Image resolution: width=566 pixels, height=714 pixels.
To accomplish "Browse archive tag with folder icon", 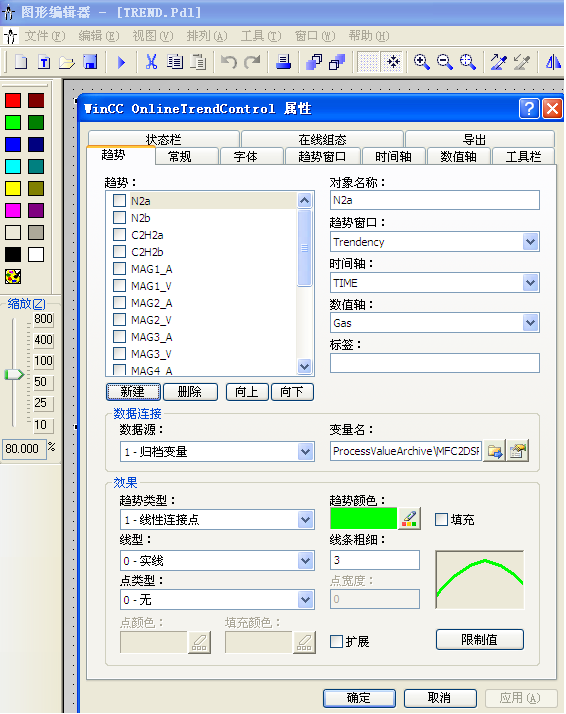I will 494,451.
